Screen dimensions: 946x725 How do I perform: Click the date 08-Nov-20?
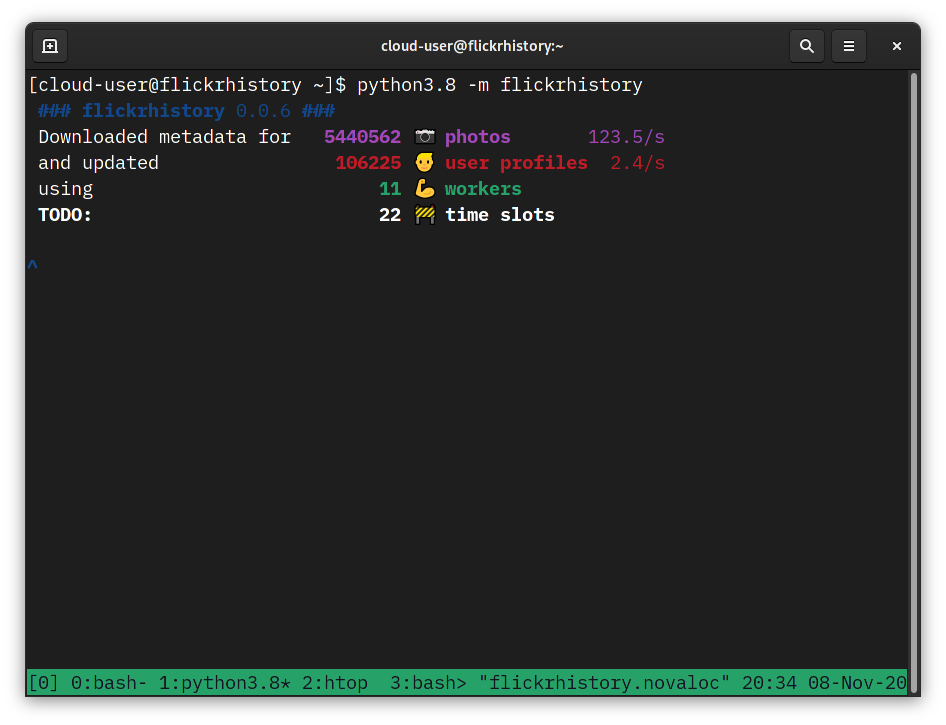(x=857, y=683)
